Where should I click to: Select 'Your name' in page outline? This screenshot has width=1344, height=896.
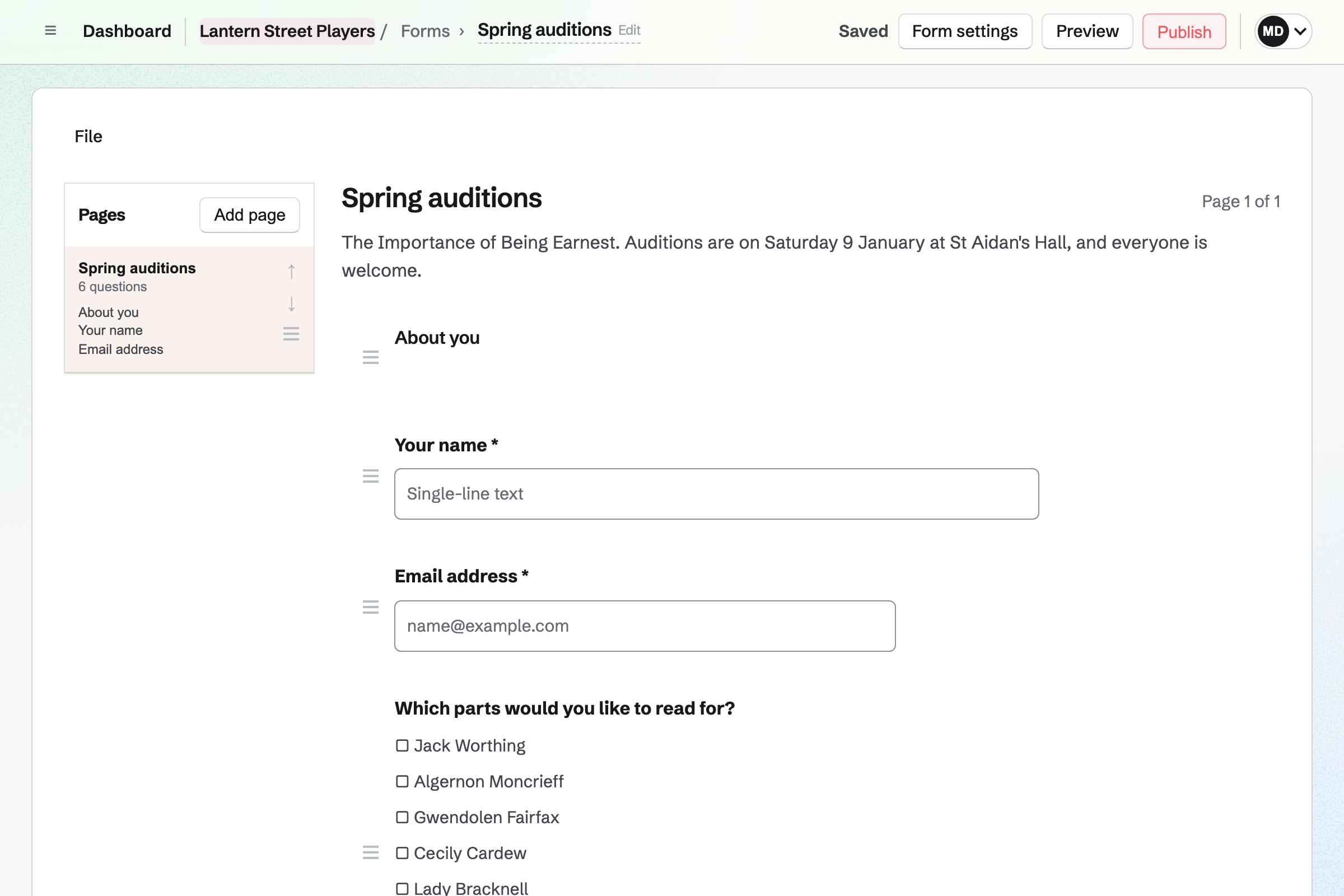(110, 331)
